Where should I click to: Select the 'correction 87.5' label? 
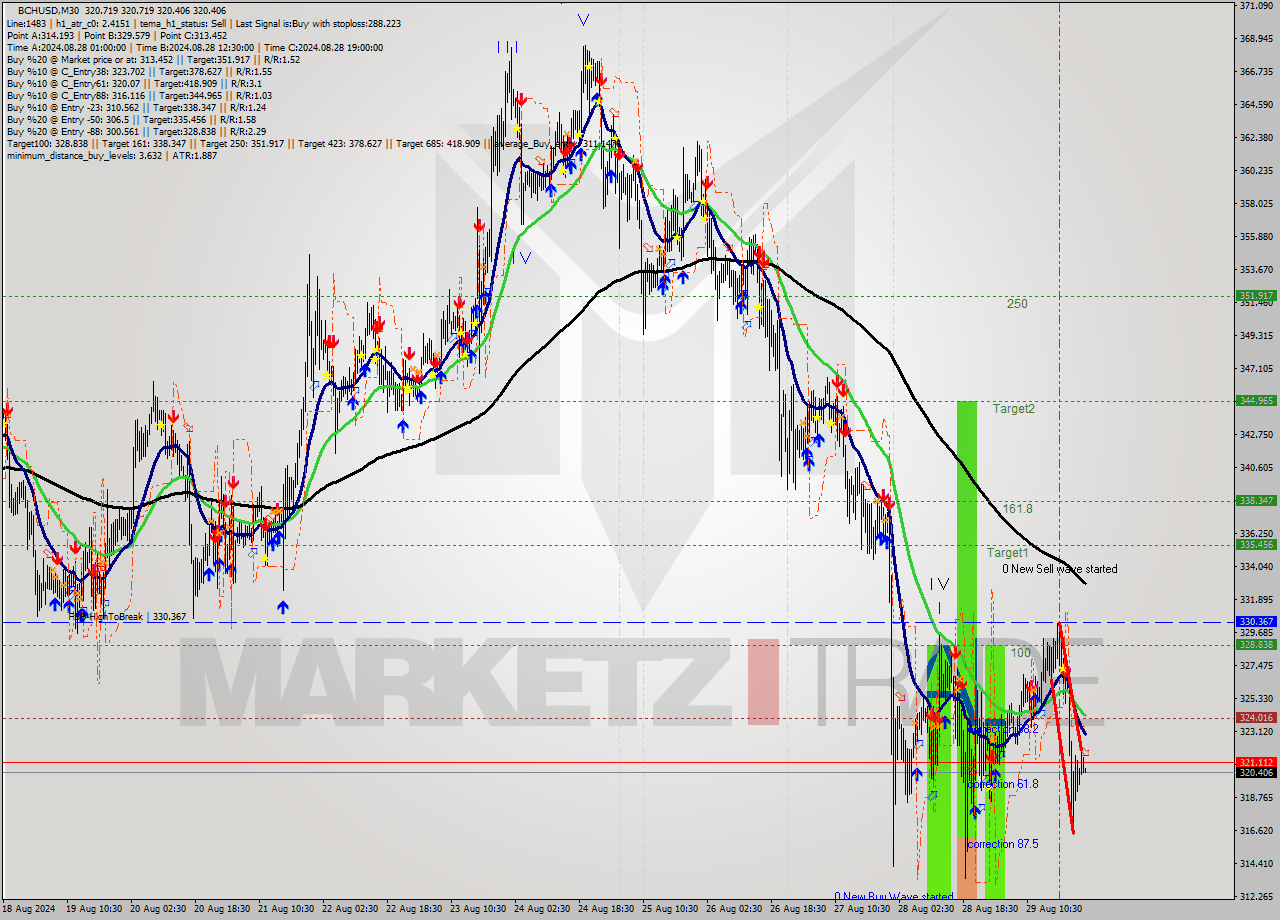click(1003, 845)
